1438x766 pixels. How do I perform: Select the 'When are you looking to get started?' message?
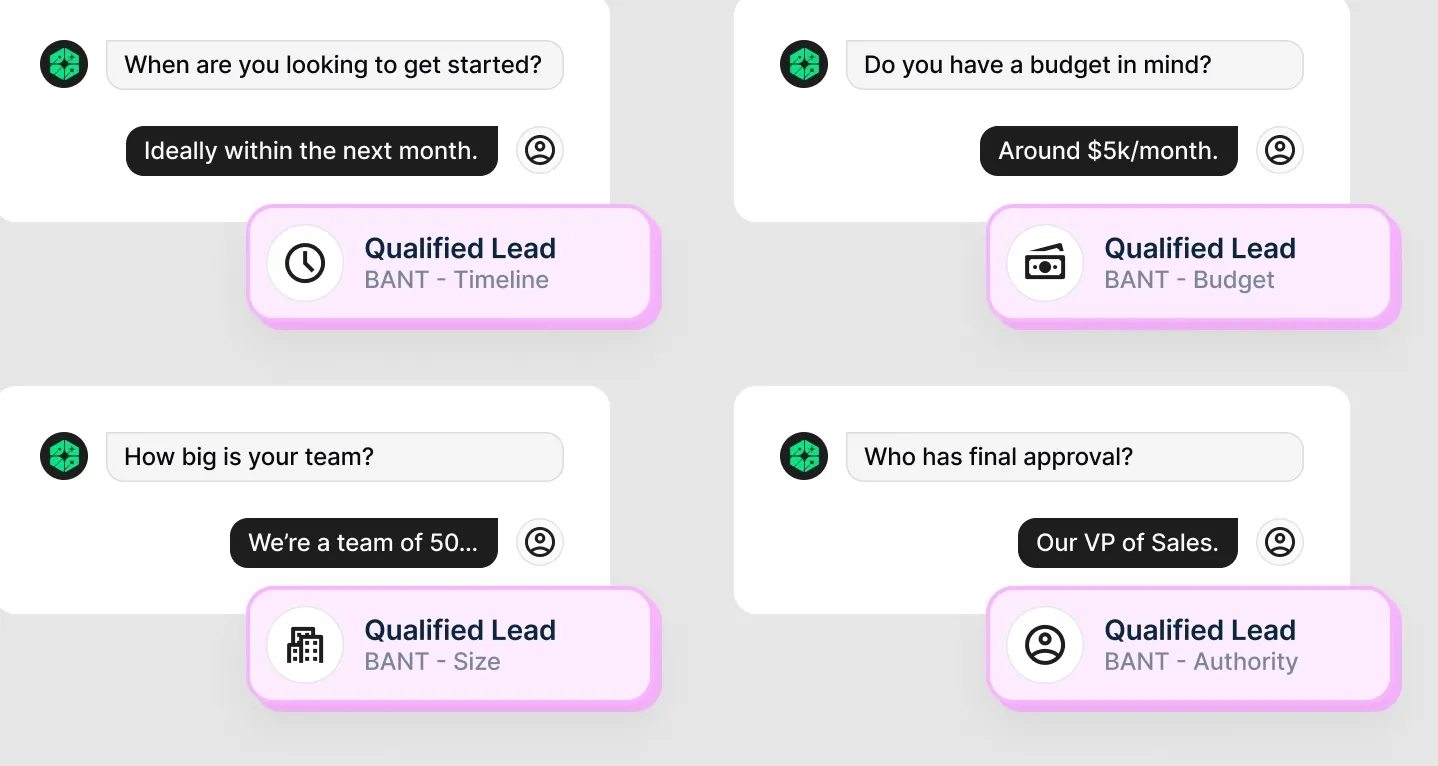tap(334, 65)
